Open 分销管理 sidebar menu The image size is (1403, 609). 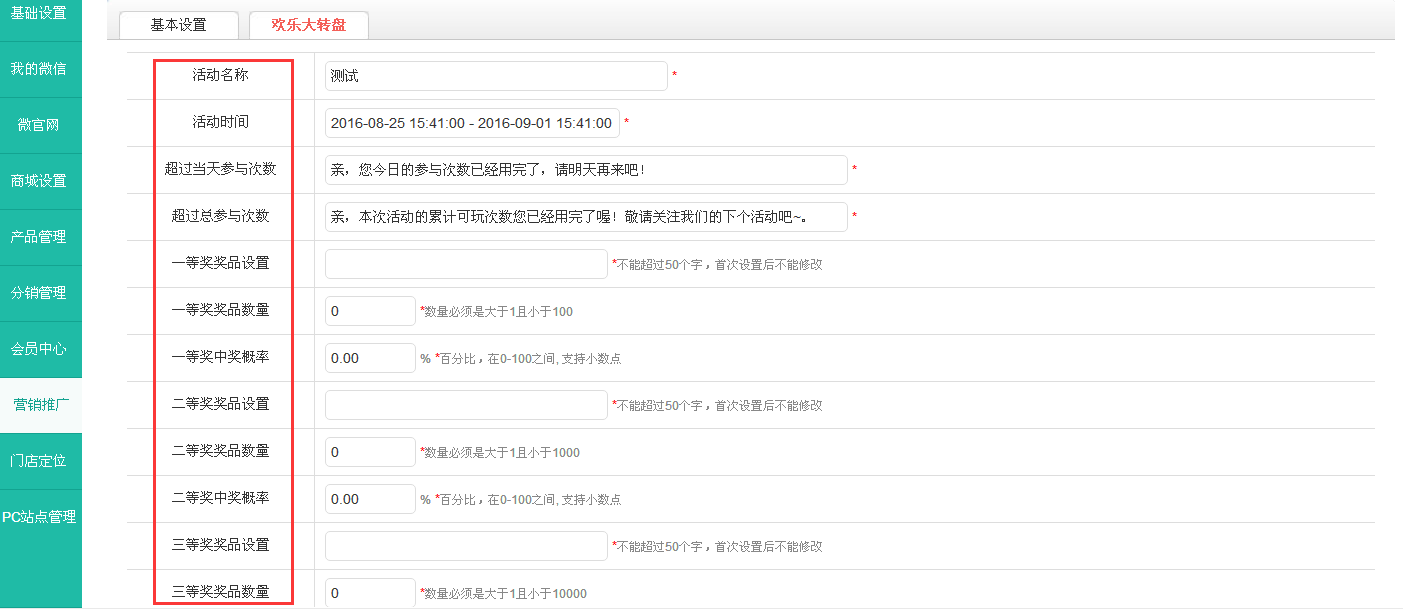coord(40,293)
